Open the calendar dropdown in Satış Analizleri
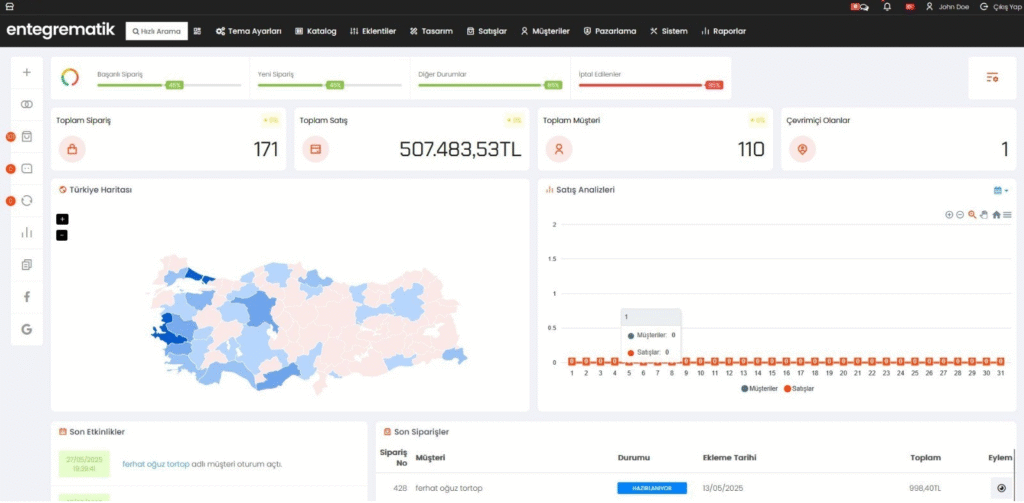 pos(1000,190)
